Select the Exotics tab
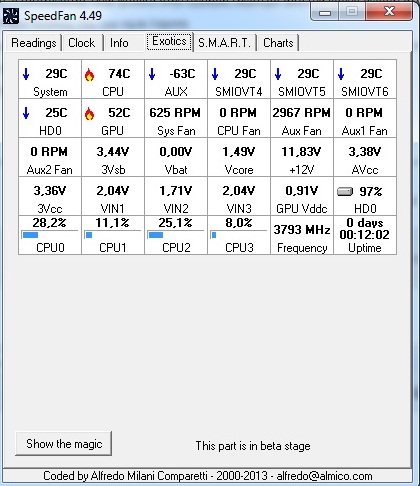 [169, 42]
